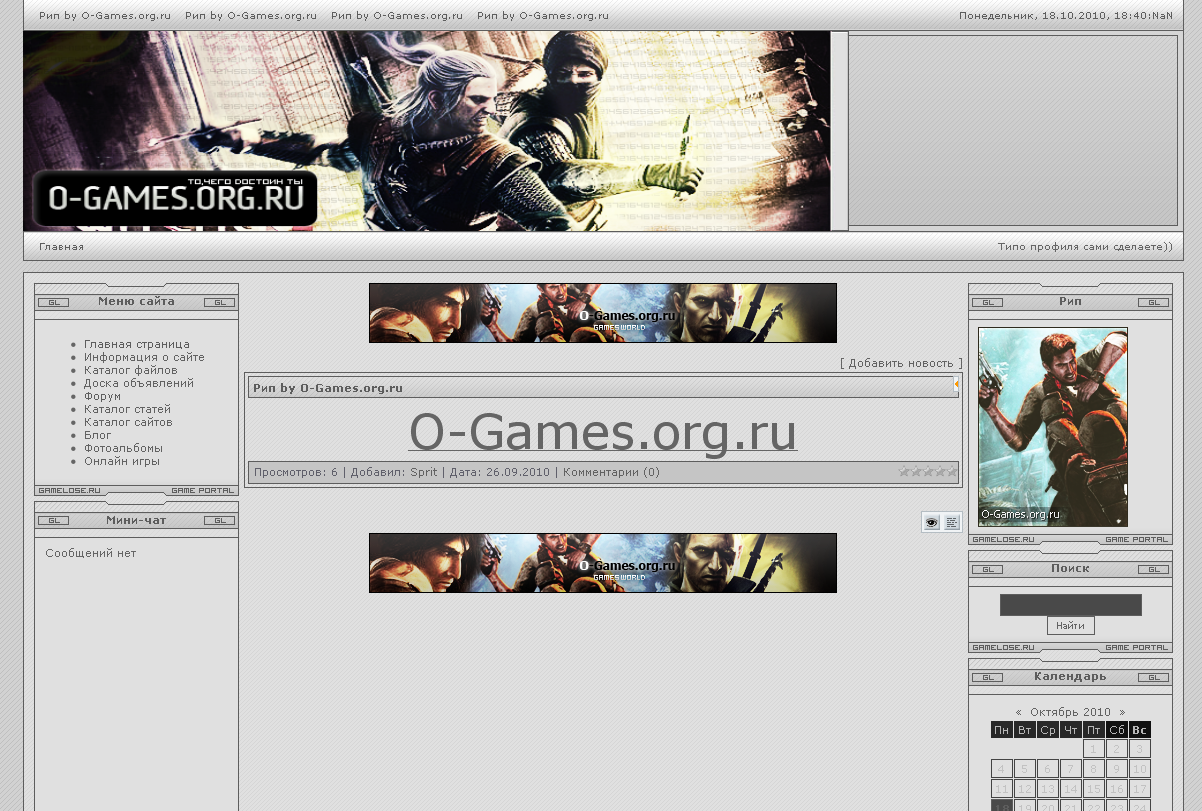Click the Дата: 26.09.2010 text

(500, 472)
